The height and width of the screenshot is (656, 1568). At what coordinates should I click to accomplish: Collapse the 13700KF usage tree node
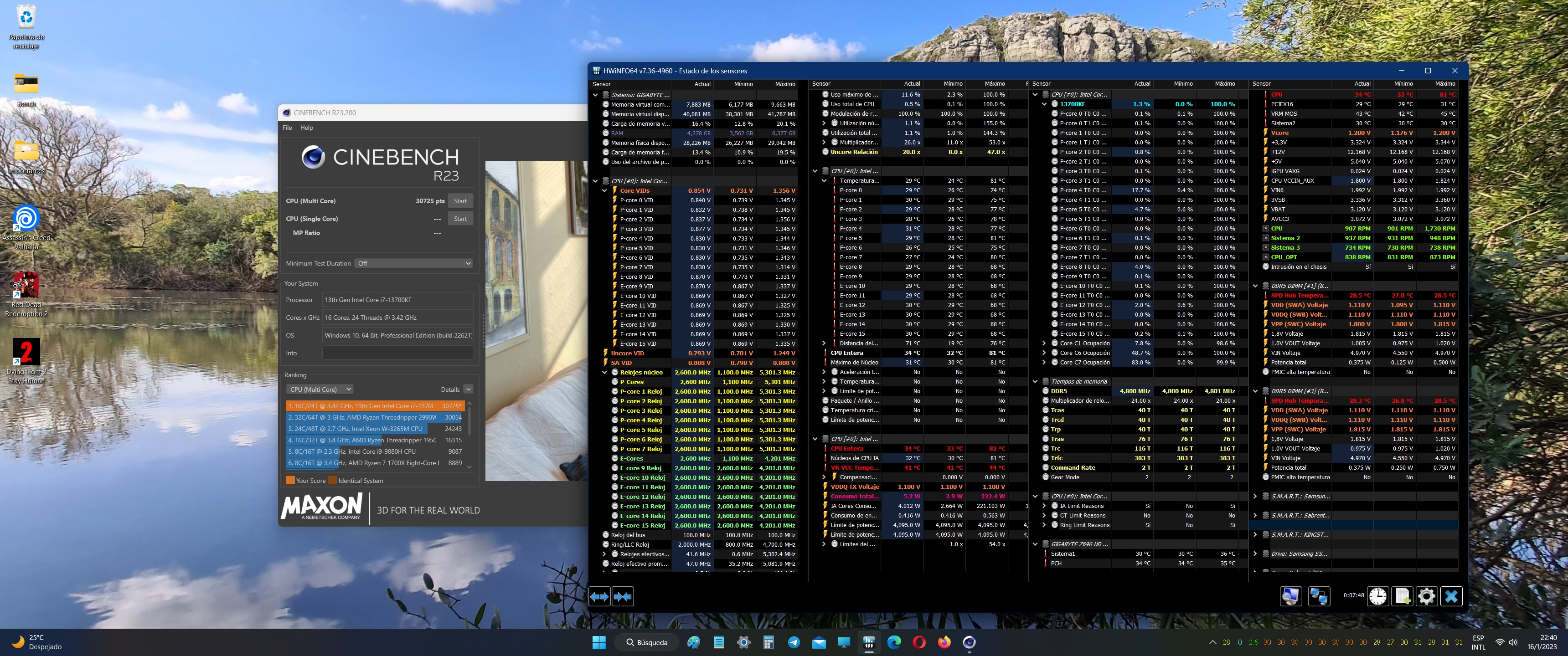(x=1044, y=104)
